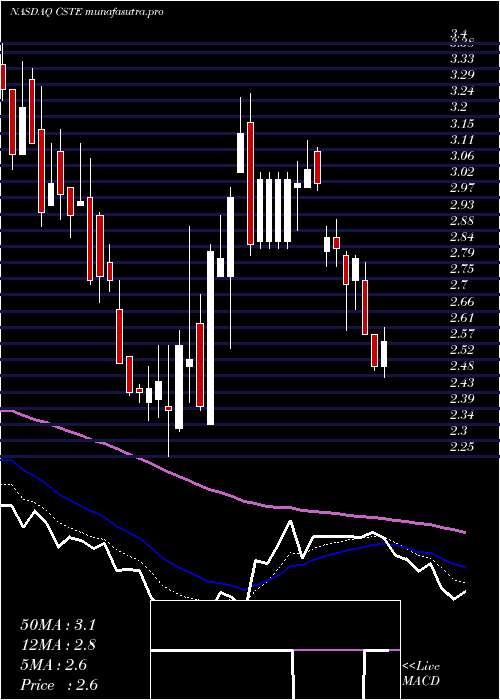This screenshot has width=500, height=700.
Task: Click the 3.02 price axis label
Action: pyautogui.click(x=462, y=172)
